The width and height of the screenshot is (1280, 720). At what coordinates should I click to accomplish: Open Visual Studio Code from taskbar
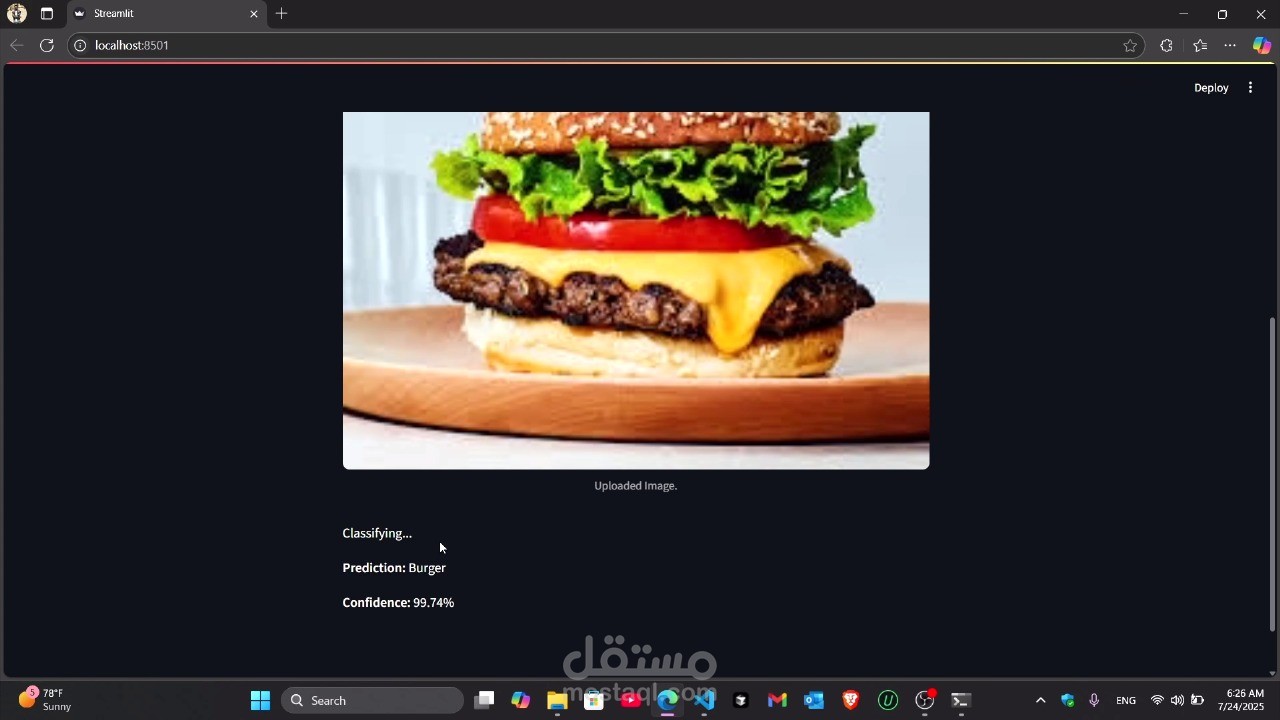[x=704, y=701]
